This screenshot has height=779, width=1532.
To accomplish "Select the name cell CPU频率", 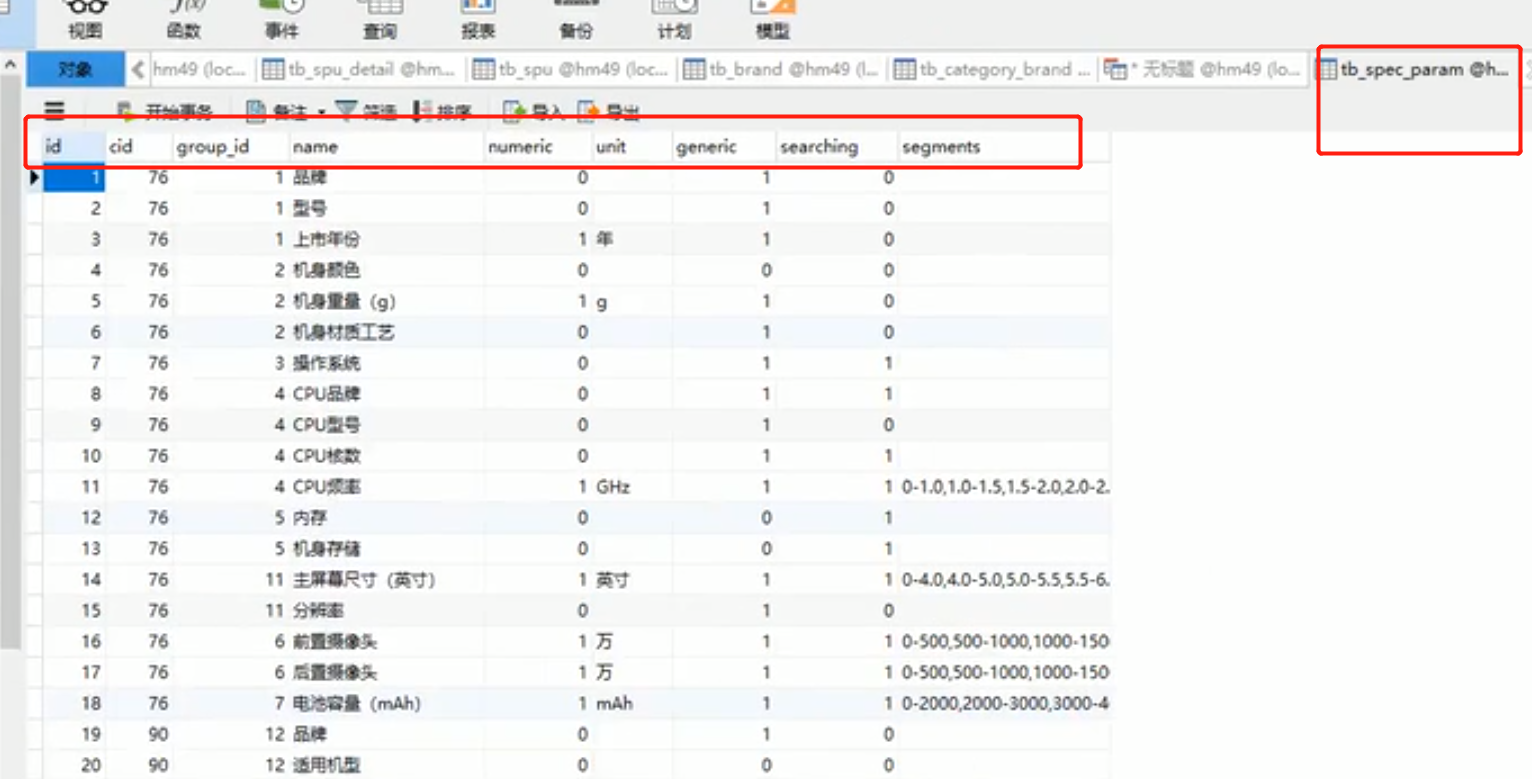I will [387, 487].
